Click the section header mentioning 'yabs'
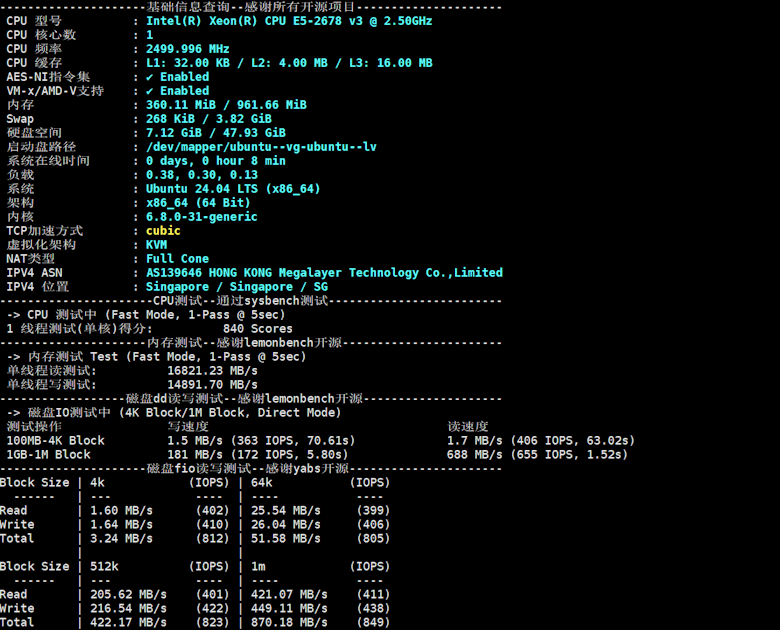The image size is (780, 630). (x=251, y=469)
